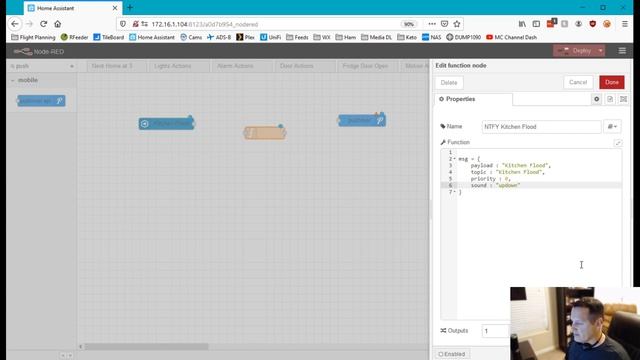Click the canvas horizontal scrollbar

pyautogui.click(x=146, y=347)
